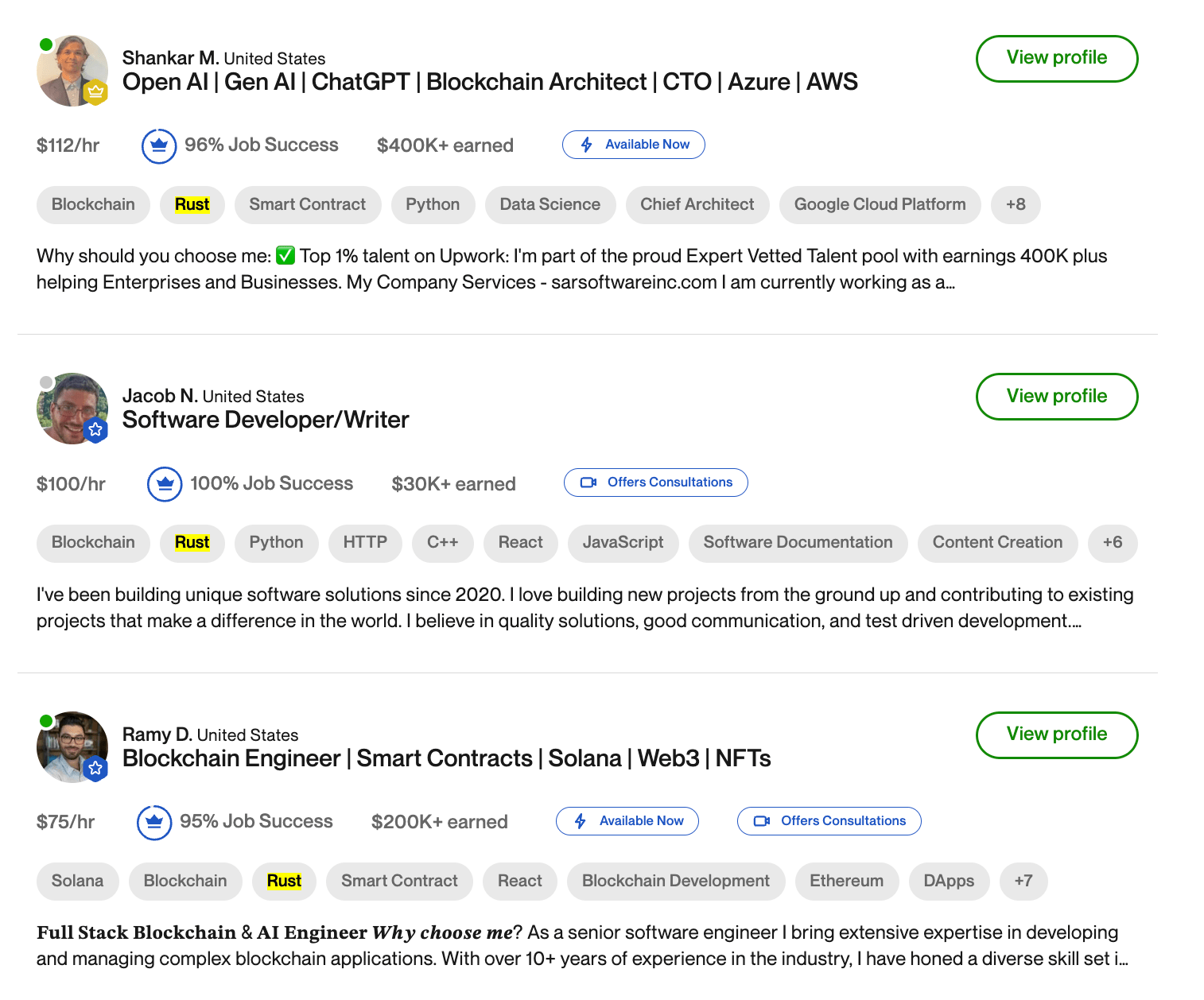This screenshot has height=1000, width=1204.
Task: Click Ramy D.'s job success crown badge
Action: point(154,822)
